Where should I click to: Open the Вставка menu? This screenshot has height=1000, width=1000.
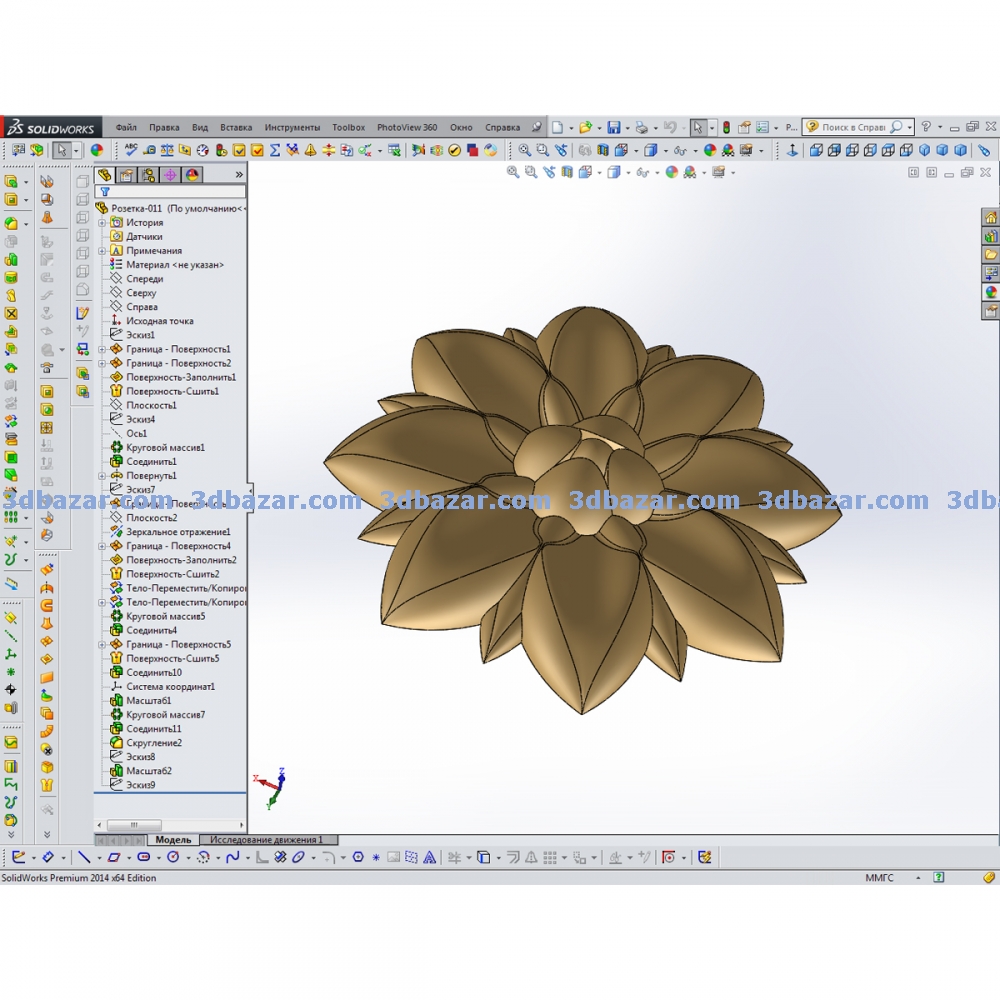click(x=236, y=128)
